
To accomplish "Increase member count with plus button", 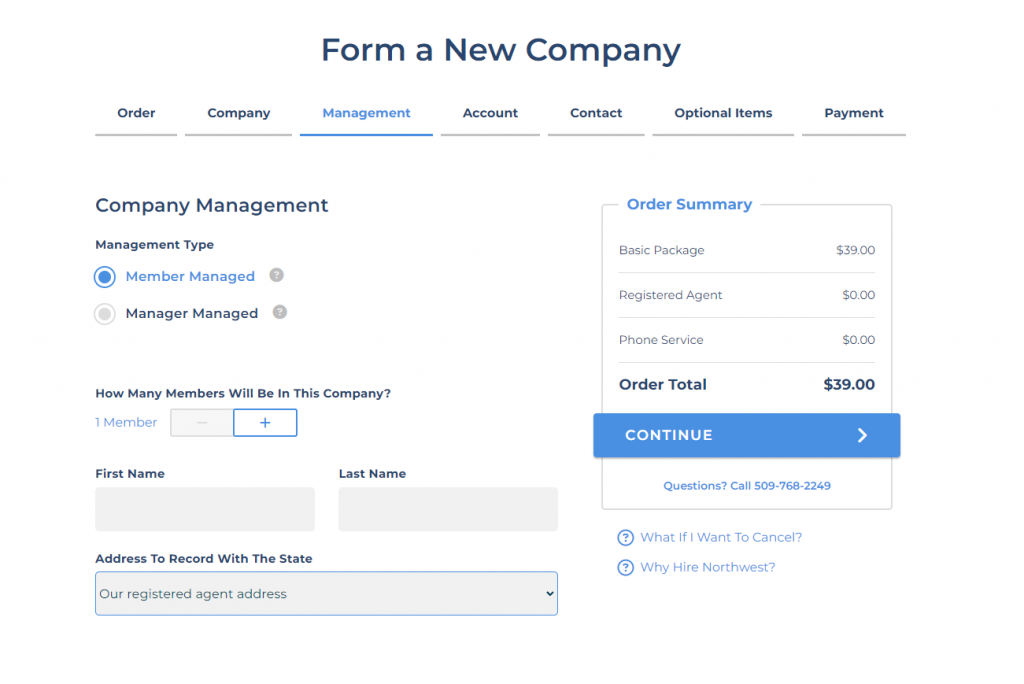I will tap(265, 423).
